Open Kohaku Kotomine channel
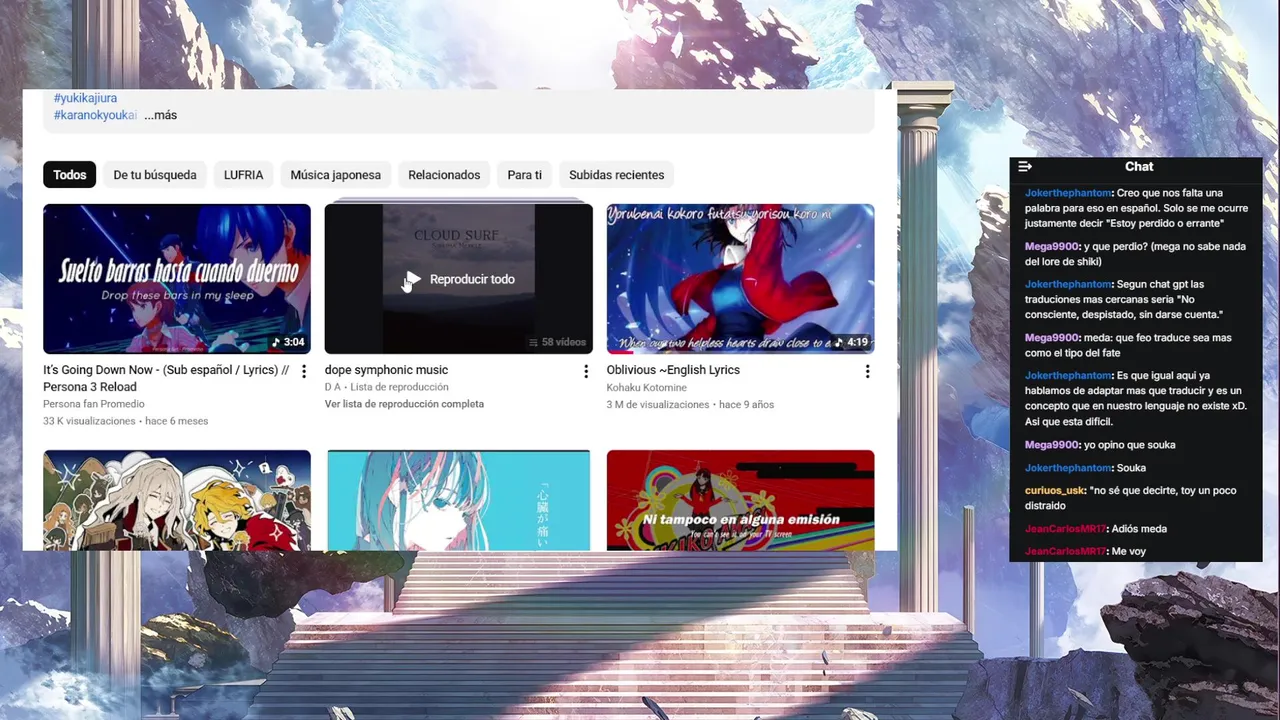This screenshot has width=1280, height=720. click(646, 387)
